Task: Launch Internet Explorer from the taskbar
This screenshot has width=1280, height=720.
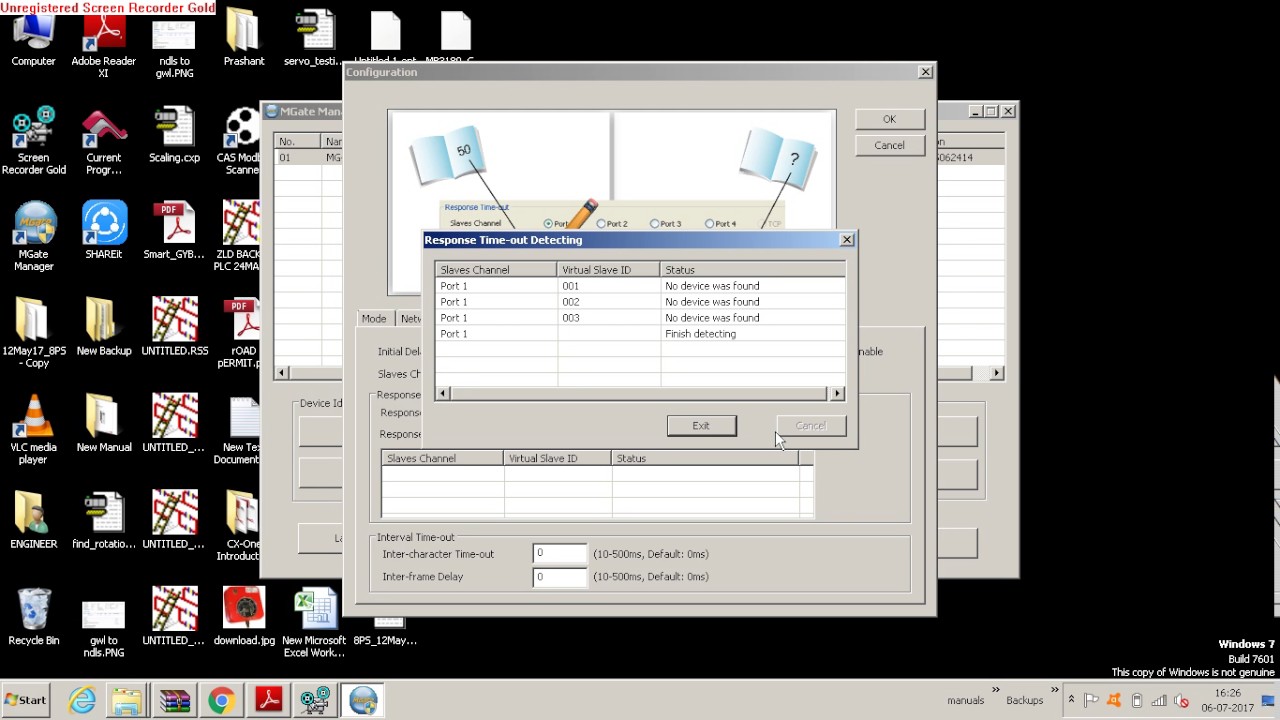Action: (82, 700)
